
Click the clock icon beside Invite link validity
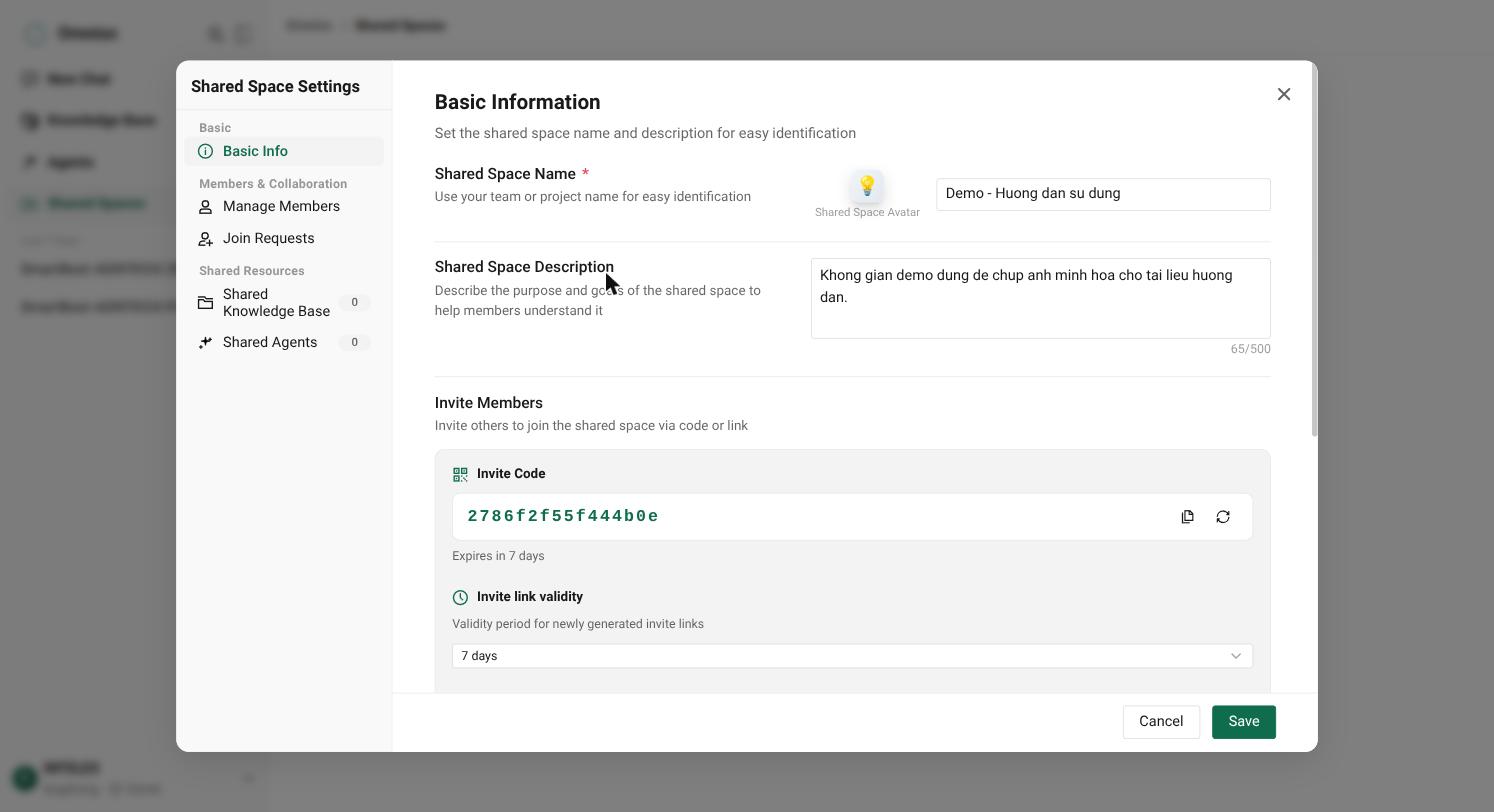click(460, 597)
